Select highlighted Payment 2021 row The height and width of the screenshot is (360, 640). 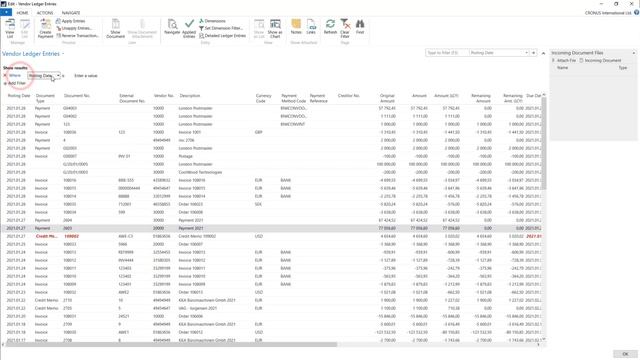click(273, 228)
